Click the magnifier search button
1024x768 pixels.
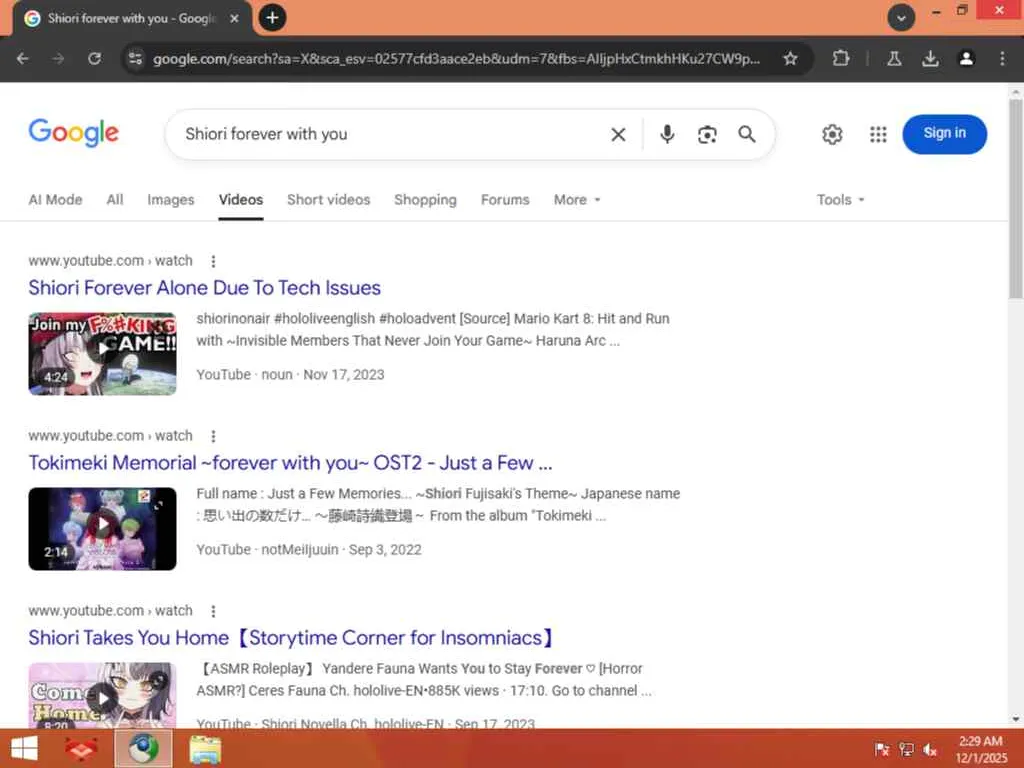click(x=747, y=135)
